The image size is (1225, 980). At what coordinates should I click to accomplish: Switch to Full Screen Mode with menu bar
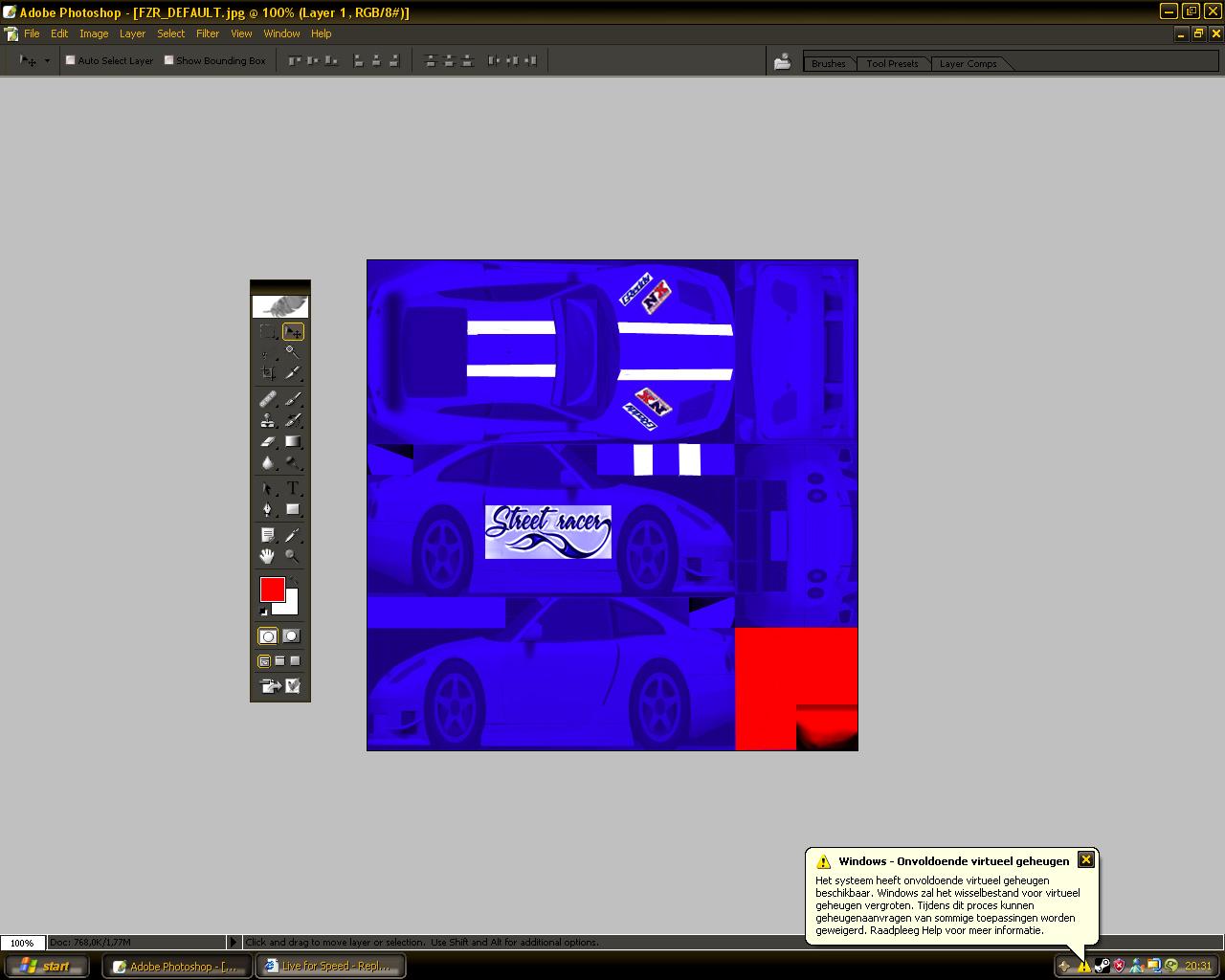pos(280,661)
